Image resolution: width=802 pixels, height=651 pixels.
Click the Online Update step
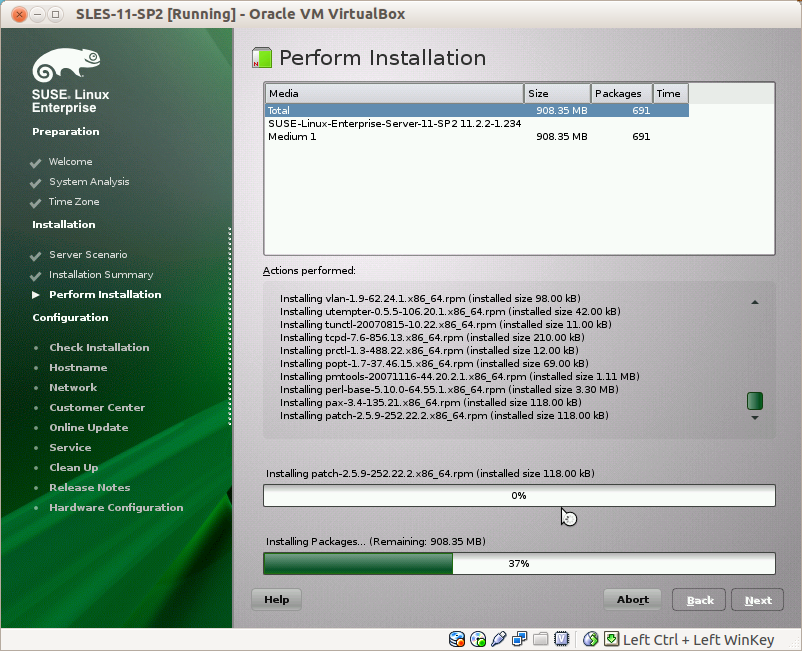tap(88, 428)
